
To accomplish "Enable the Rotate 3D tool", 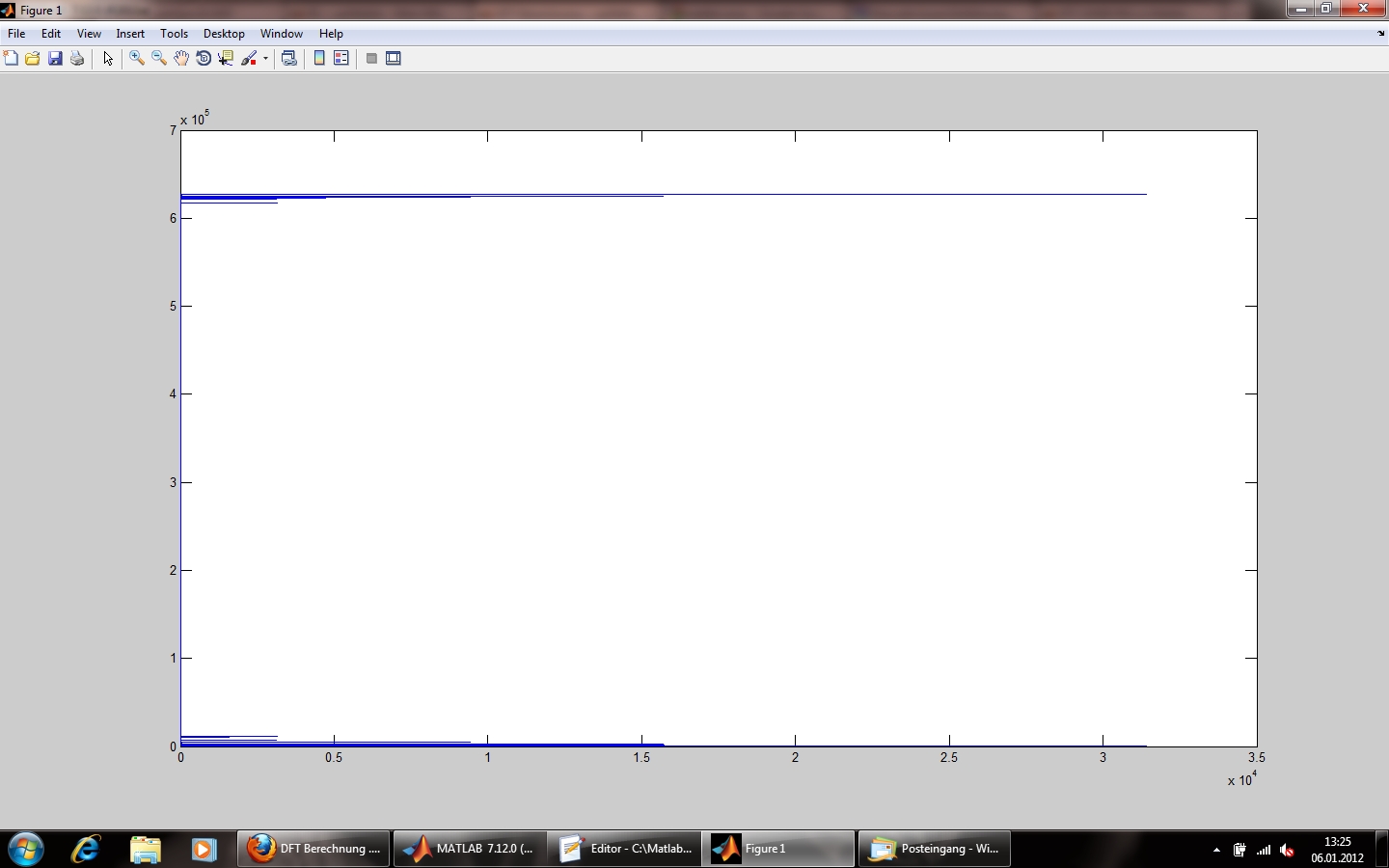I will point(204,59).
